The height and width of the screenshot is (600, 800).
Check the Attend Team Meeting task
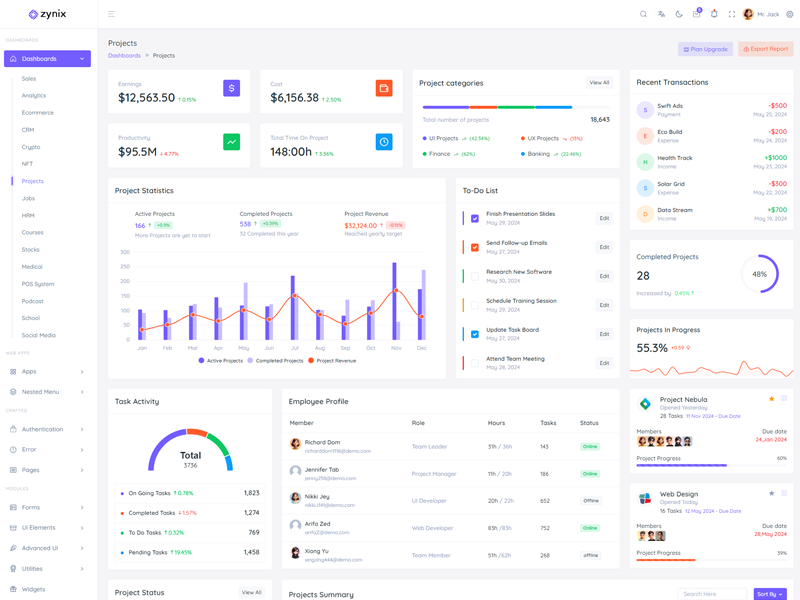pos(475,363)
